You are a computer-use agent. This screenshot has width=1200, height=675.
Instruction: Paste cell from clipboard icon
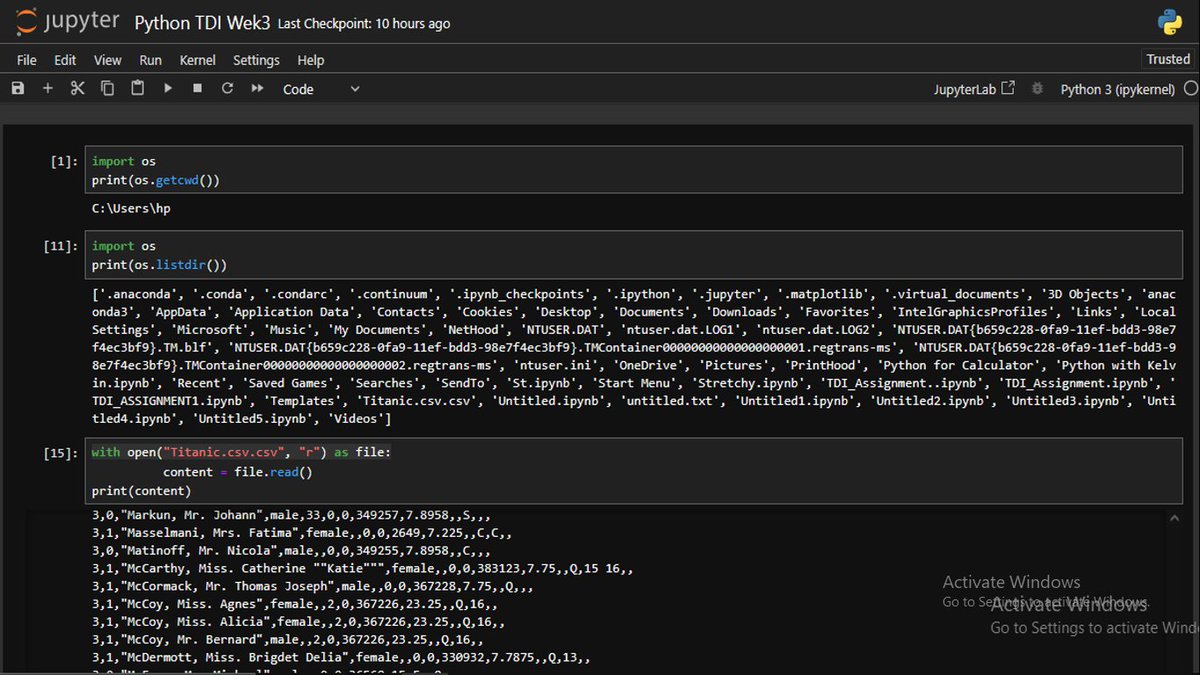[x=137, y=89]
